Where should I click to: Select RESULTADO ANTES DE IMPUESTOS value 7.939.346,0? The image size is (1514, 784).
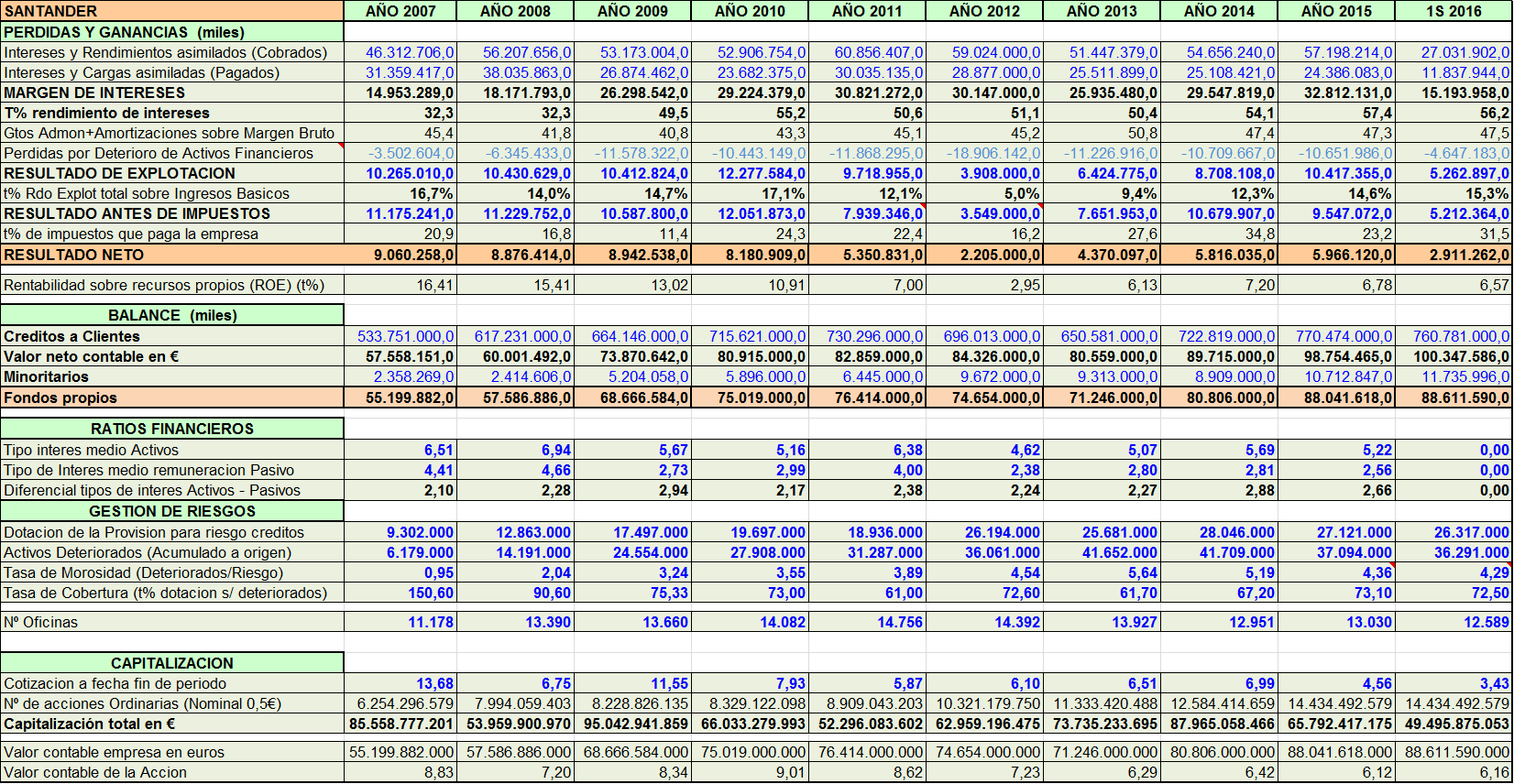(x=867, y=213)
